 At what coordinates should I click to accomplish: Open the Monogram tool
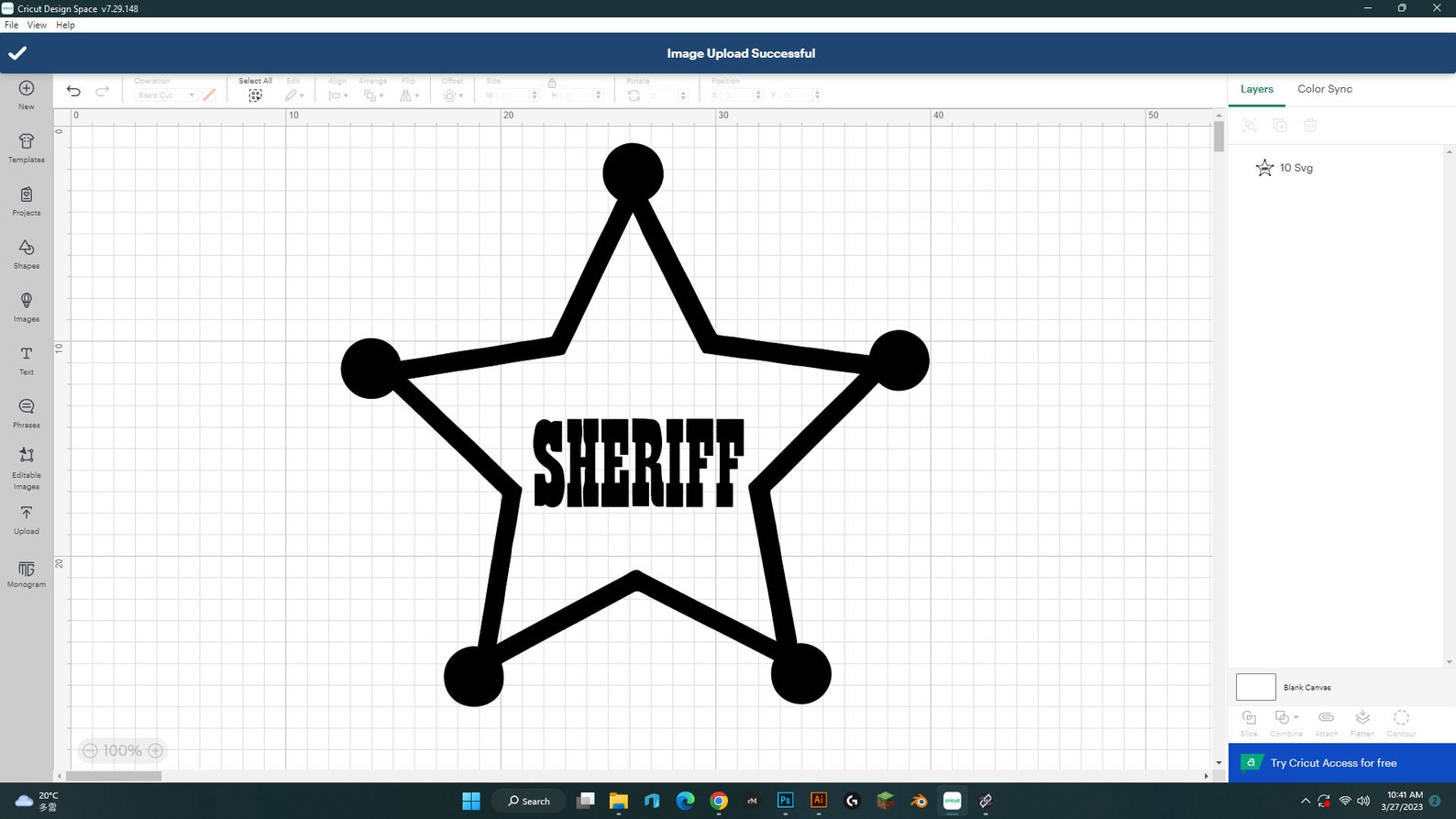click(x=27, y=573)
